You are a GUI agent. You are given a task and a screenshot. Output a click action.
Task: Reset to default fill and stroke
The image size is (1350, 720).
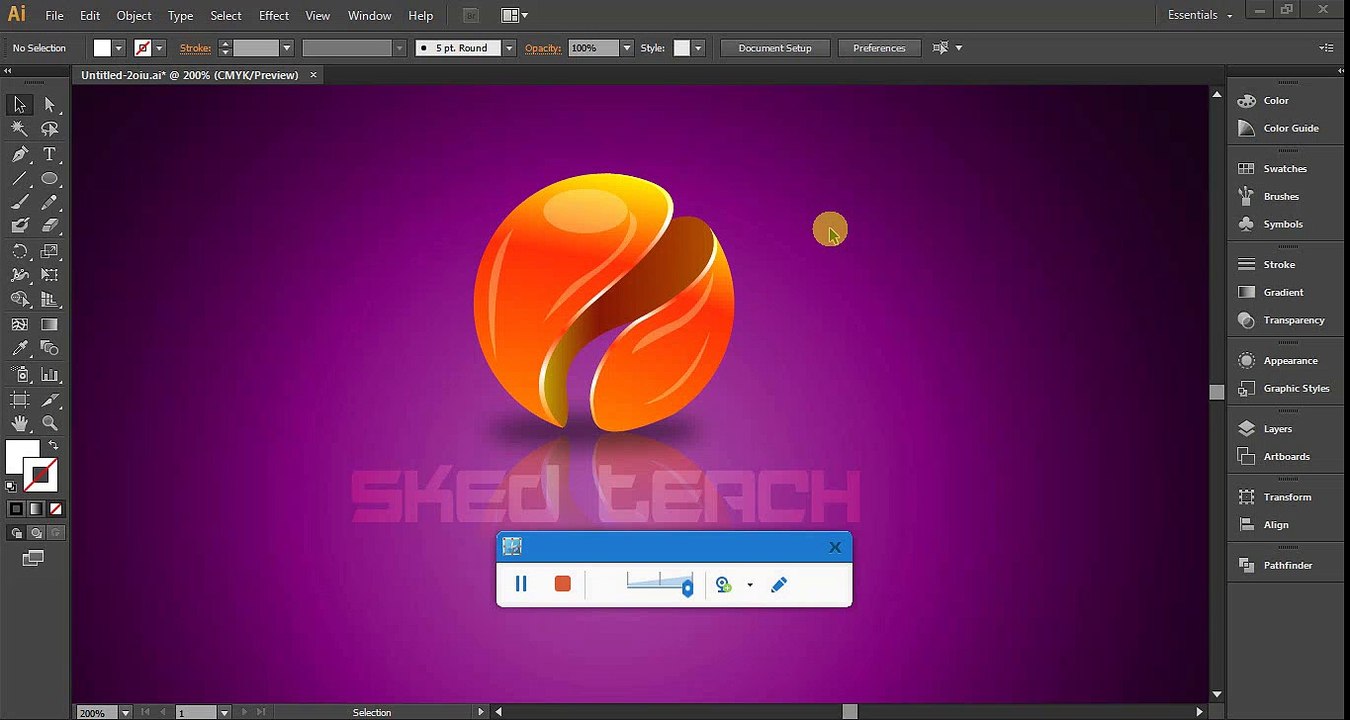click(11, 487)
